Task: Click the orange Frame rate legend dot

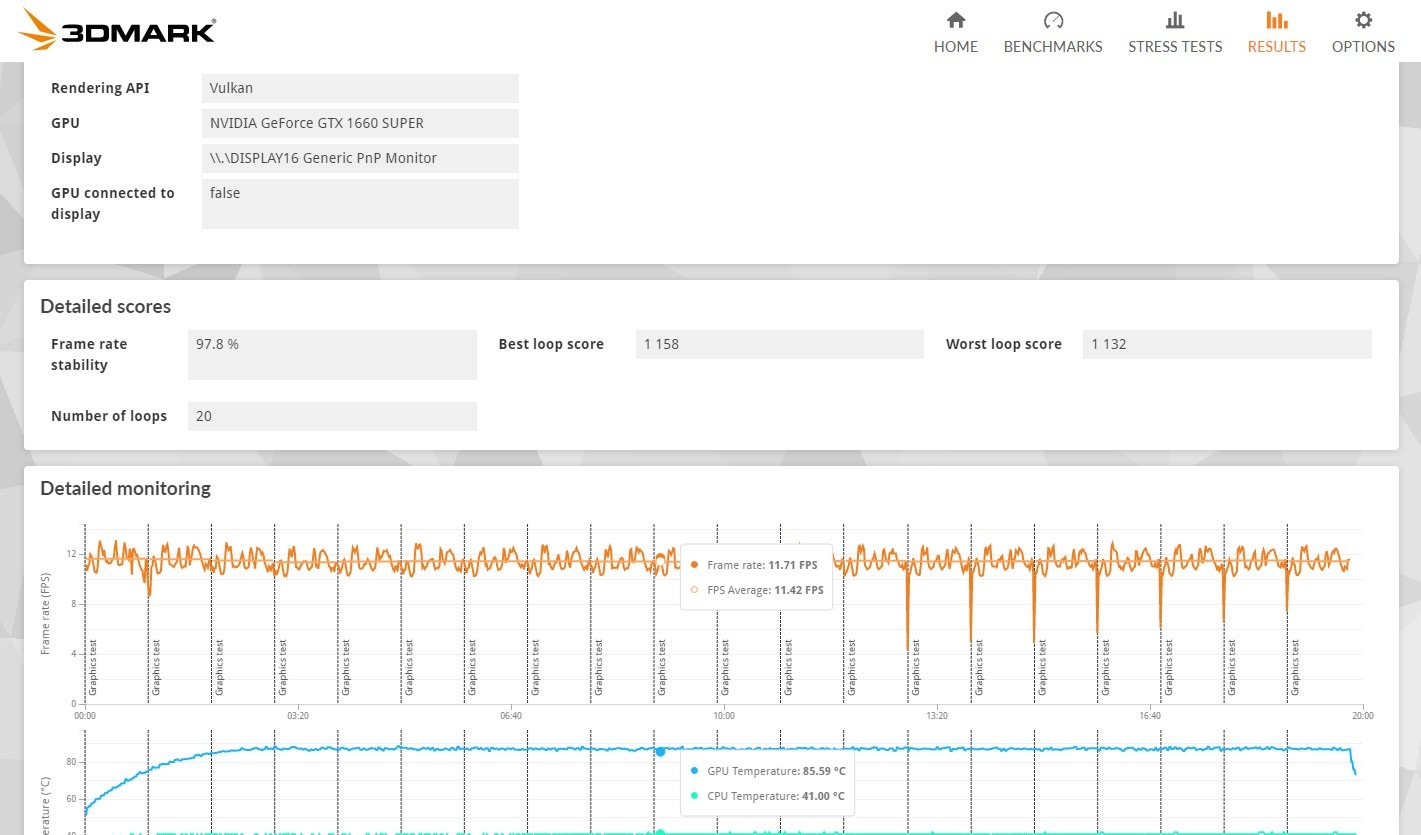Action: (x=694, y=565)
